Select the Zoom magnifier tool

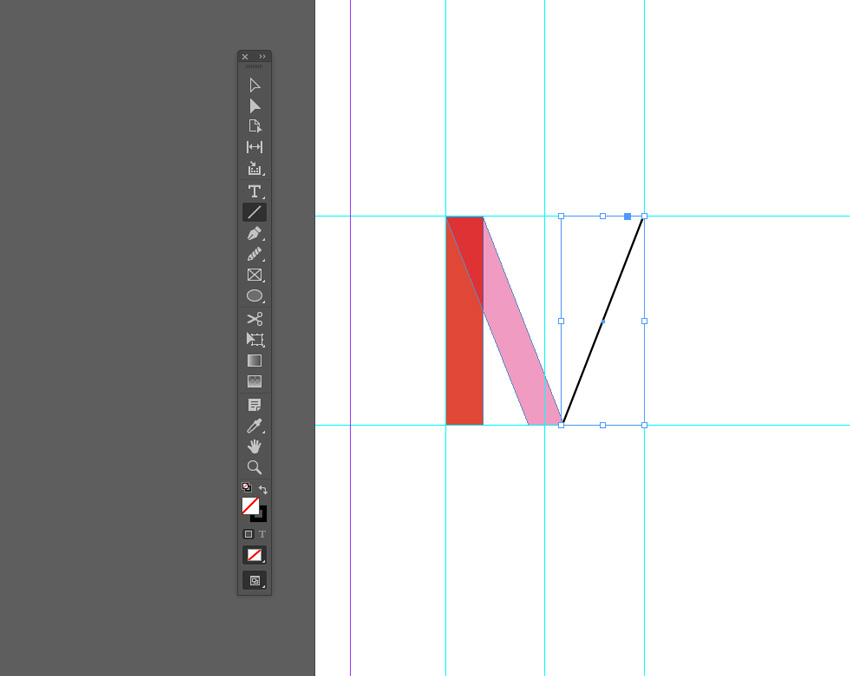pos(254,467)
